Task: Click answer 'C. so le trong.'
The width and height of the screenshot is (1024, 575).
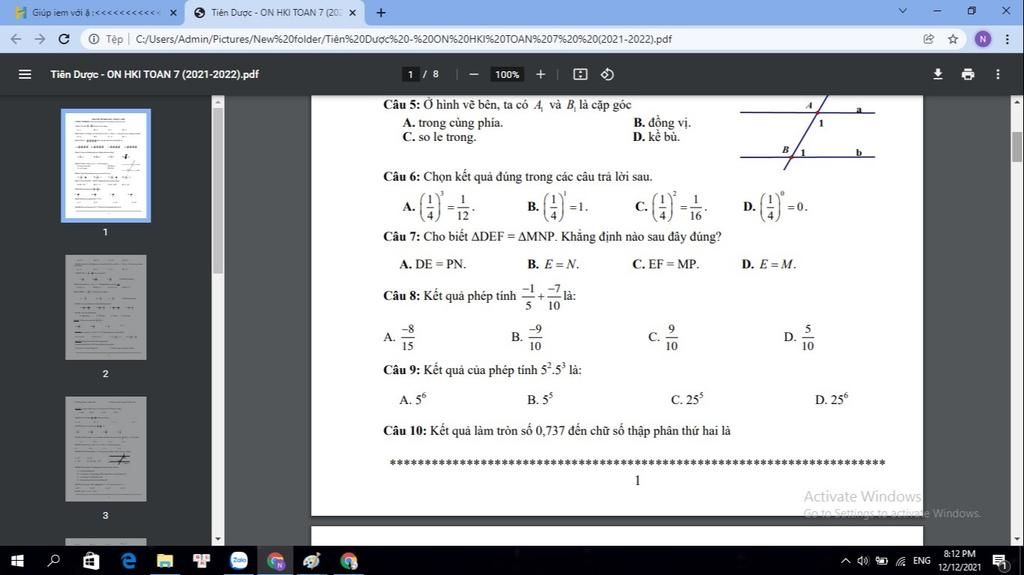Action: (440, 137)
